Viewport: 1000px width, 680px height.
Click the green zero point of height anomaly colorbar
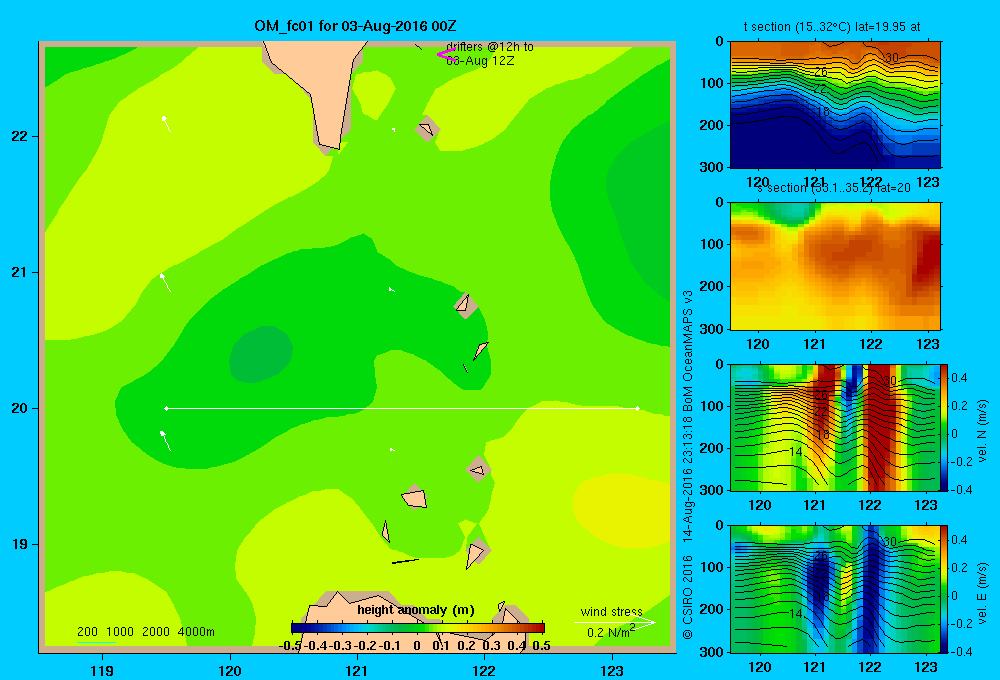(418, 628)
